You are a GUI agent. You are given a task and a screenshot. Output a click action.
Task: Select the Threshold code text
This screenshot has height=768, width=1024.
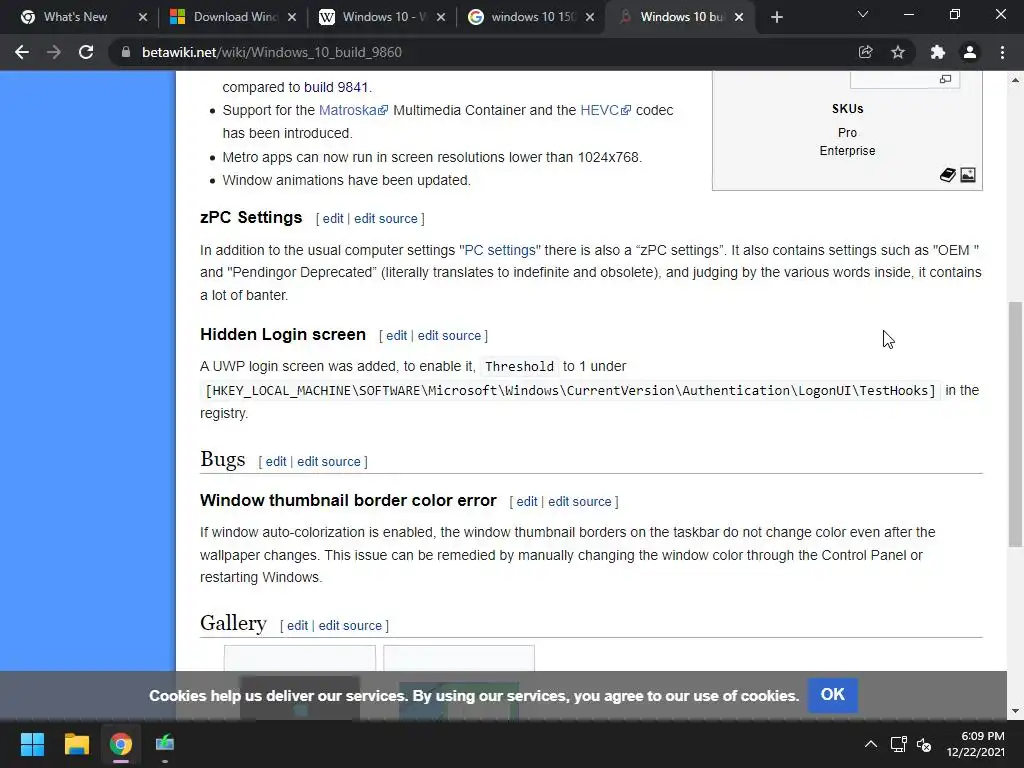pos(519,366)
